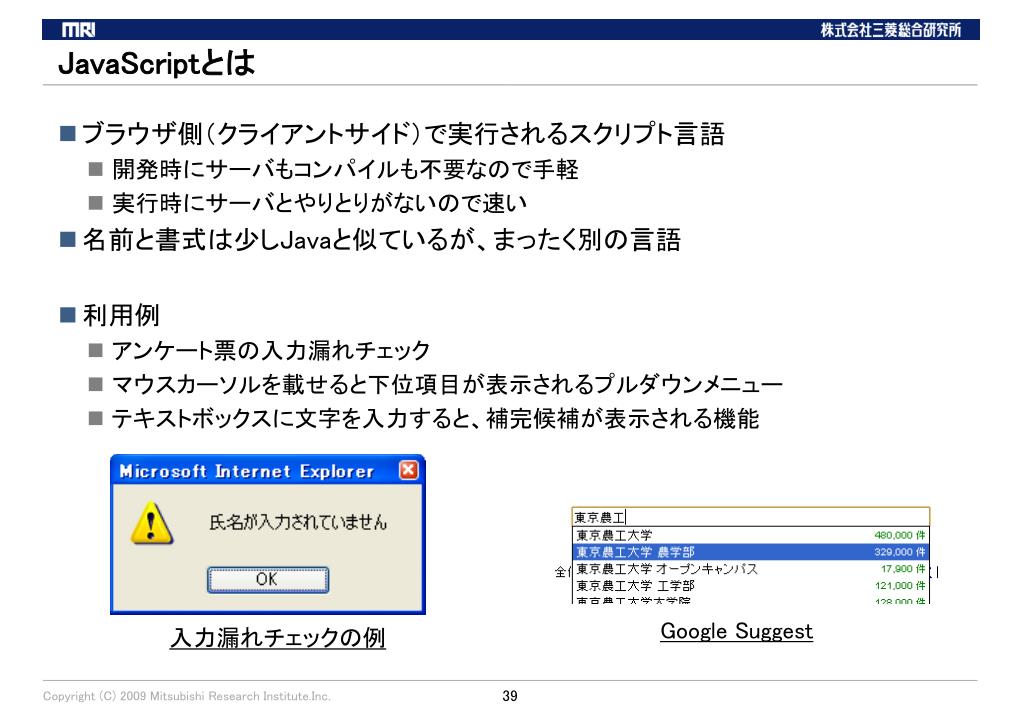The width and height of the screenshot is (1023, 708).
Task: Select the 東京農工大学 suggestion at the top
Action: coord(614,535)
